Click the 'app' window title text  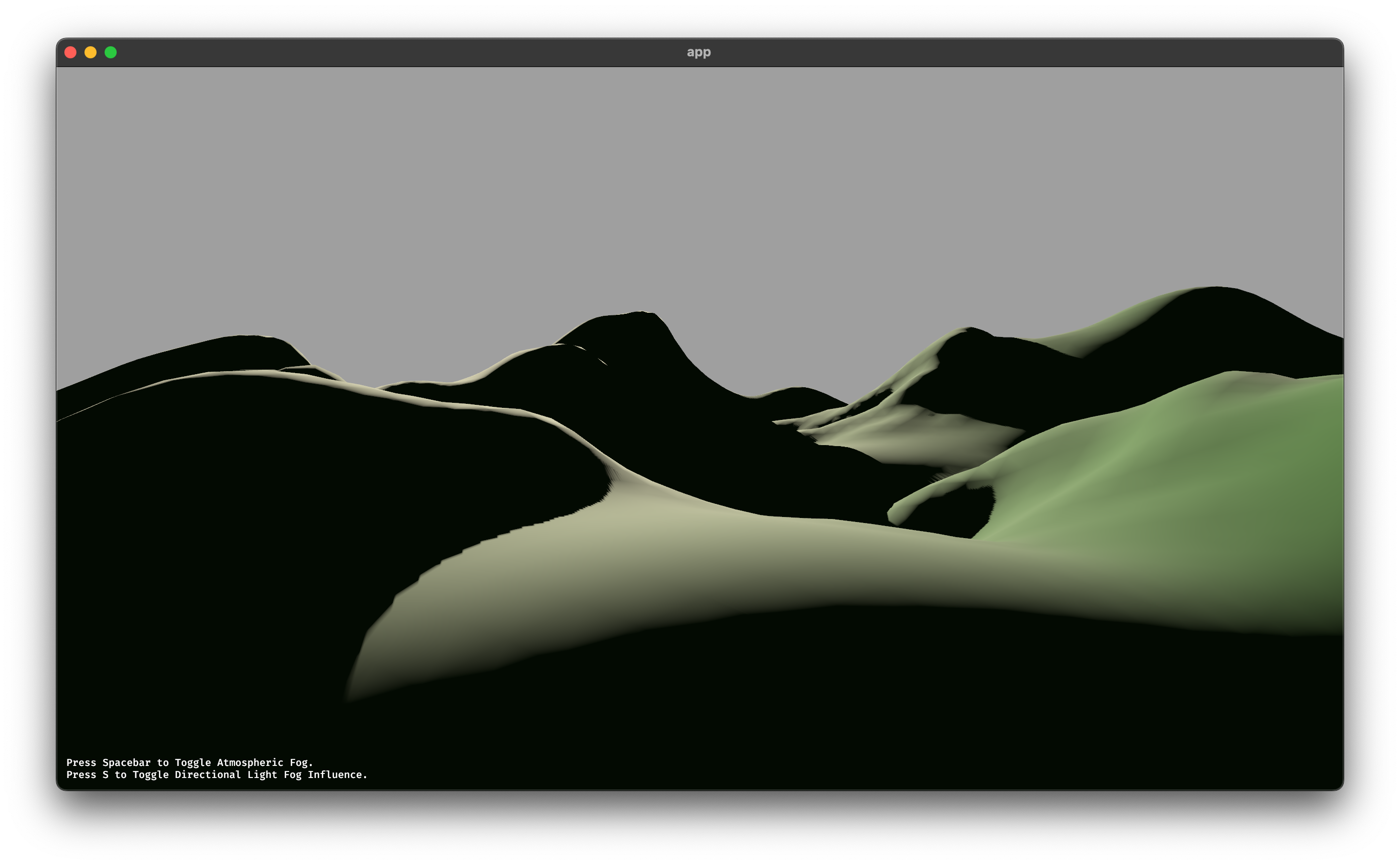698,53
